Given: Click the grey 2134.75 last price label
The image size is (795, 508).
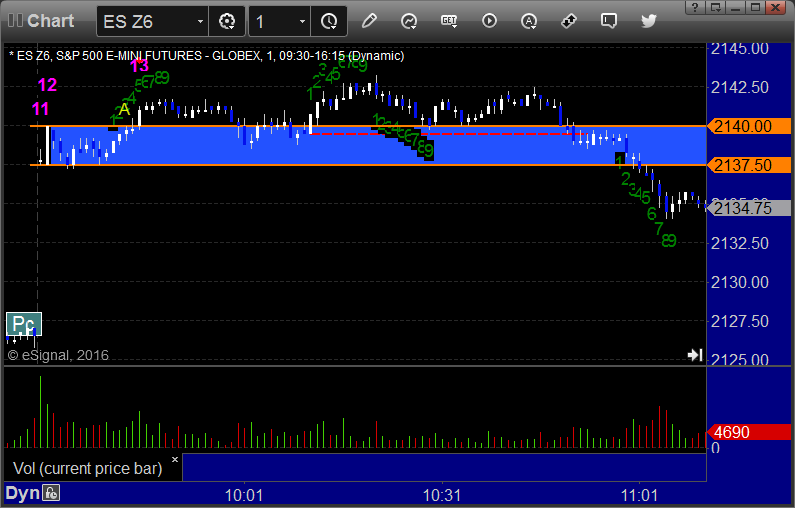Looking at the screenshot, I should point(749,208).
